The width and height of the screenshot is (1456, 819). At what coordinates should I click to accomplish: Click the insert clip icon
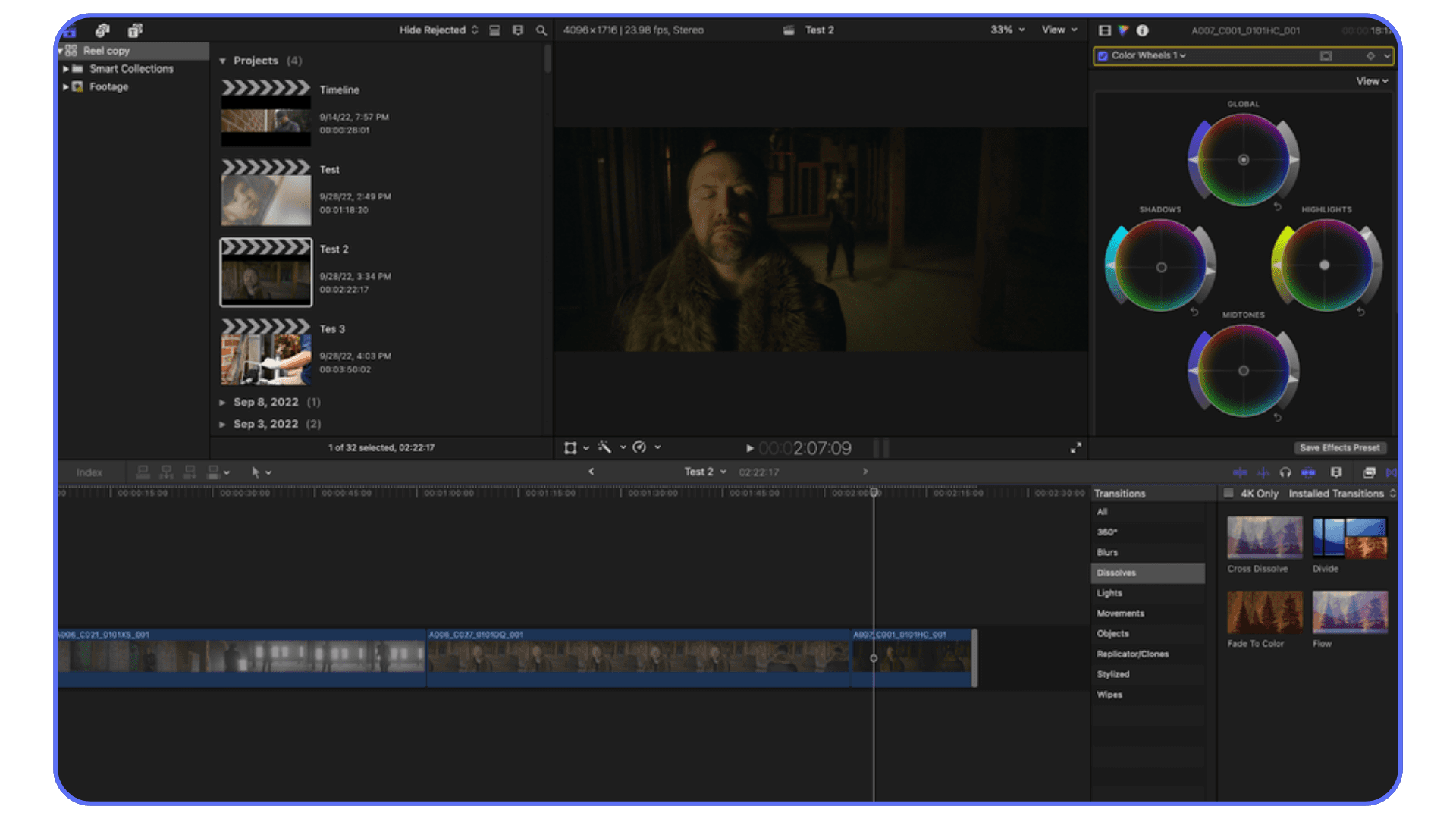pyautogui.click(x=166, y=472)
